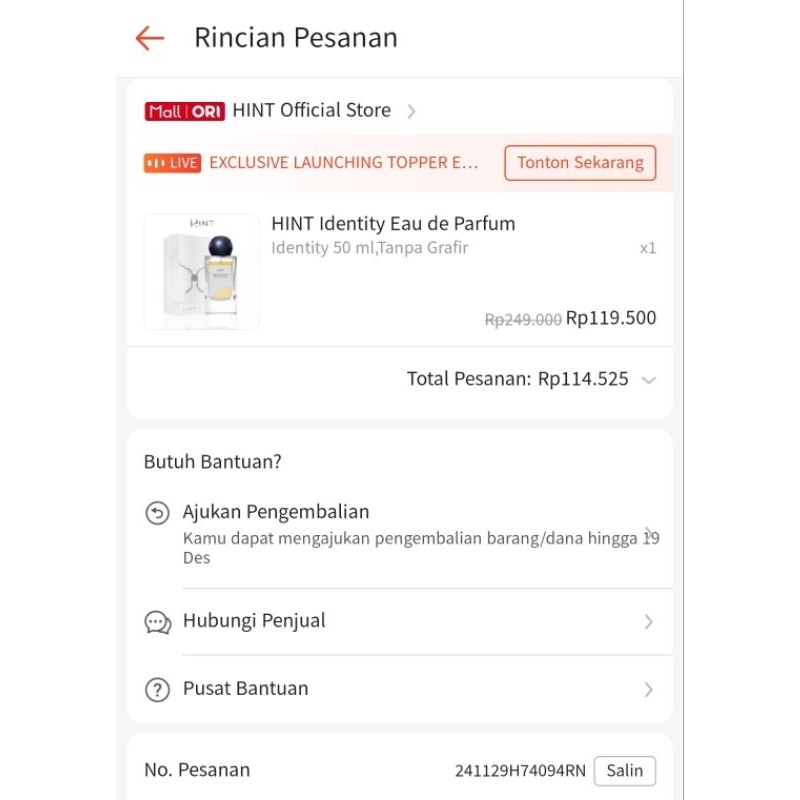Open Pusat Bantuan chevron arrow
Screen dimensions: 800x800
click(649, 689)
